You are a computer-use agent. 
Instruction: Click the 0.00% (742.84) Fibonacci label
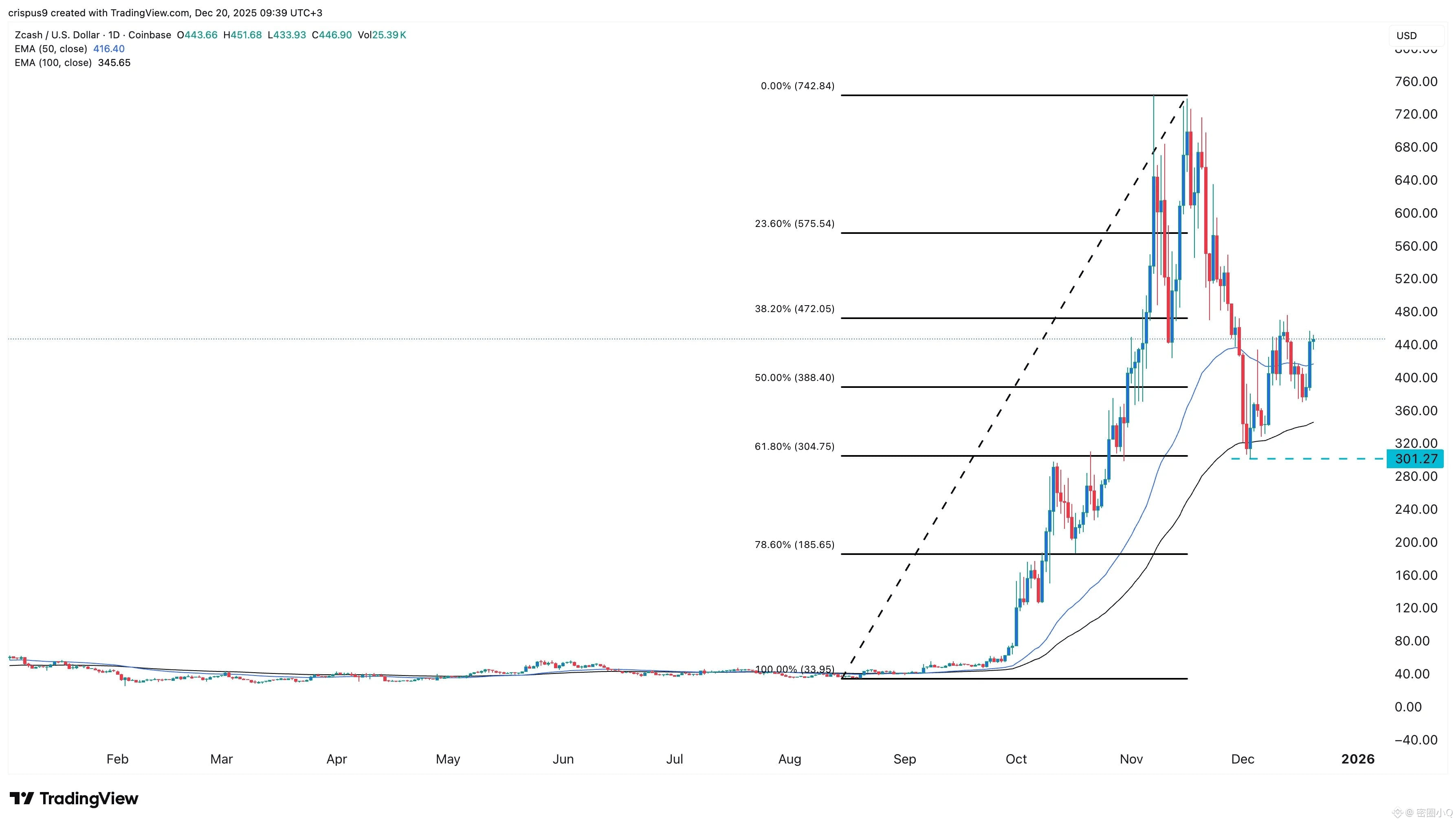point(797,86)
